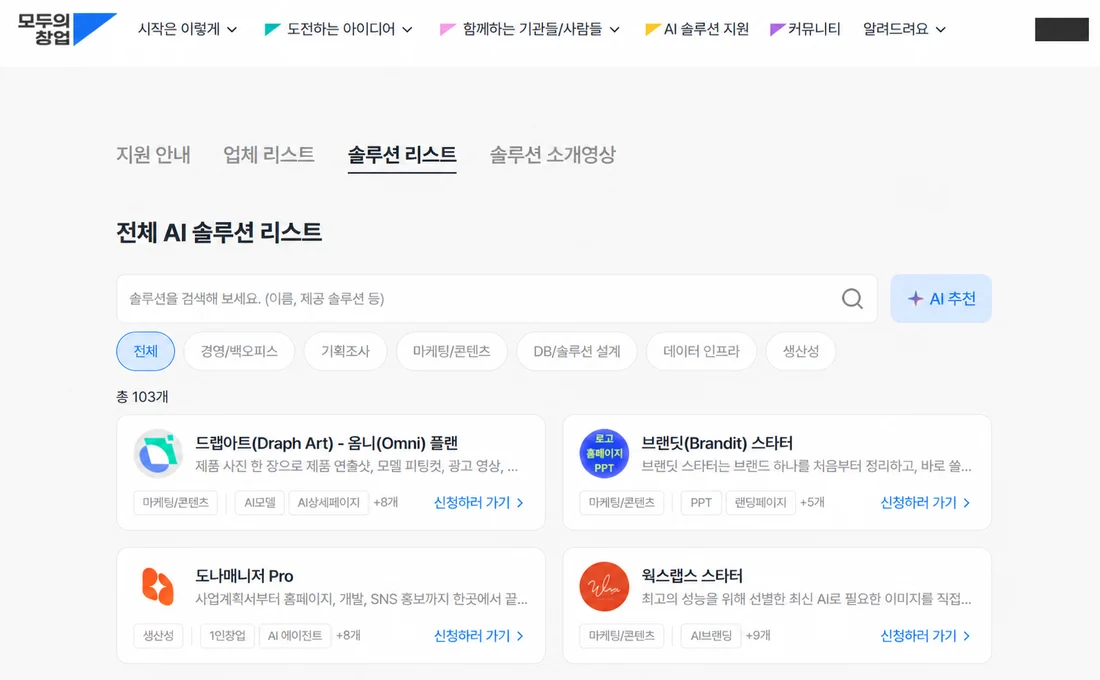Click the 총 103개 result count
The height and width of the screenshot is (680, 1100).
(x=142, y=396)
